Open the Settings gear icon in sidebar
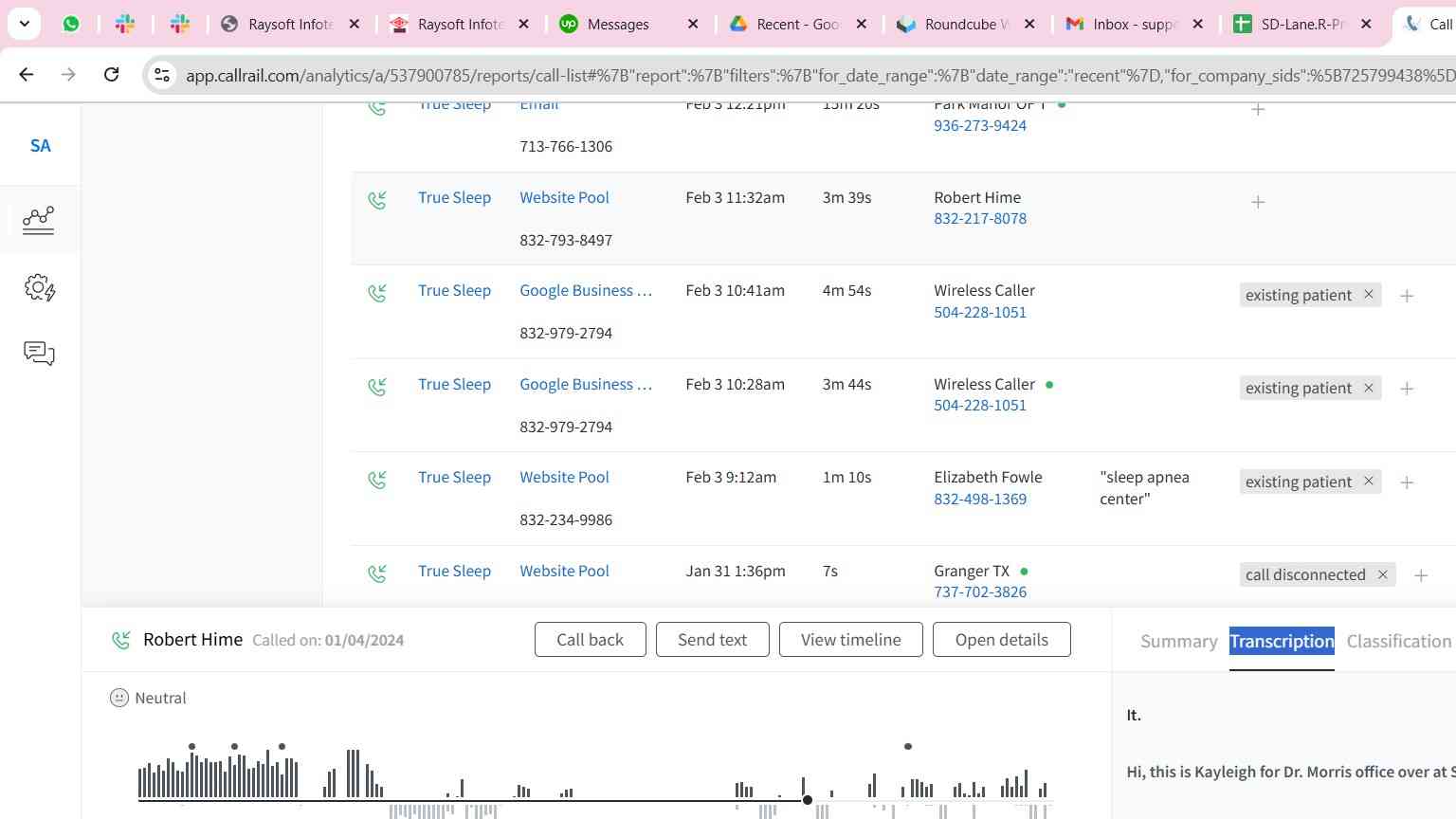This screenshot has width=1456, height=819. click(40, 288)
